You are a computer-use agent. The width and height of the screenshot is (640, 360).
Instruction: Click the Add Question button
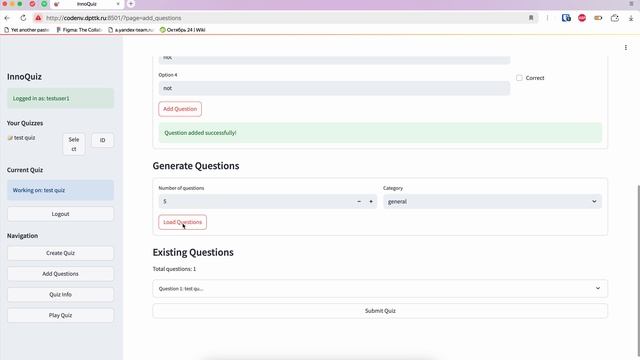[180, 109]
